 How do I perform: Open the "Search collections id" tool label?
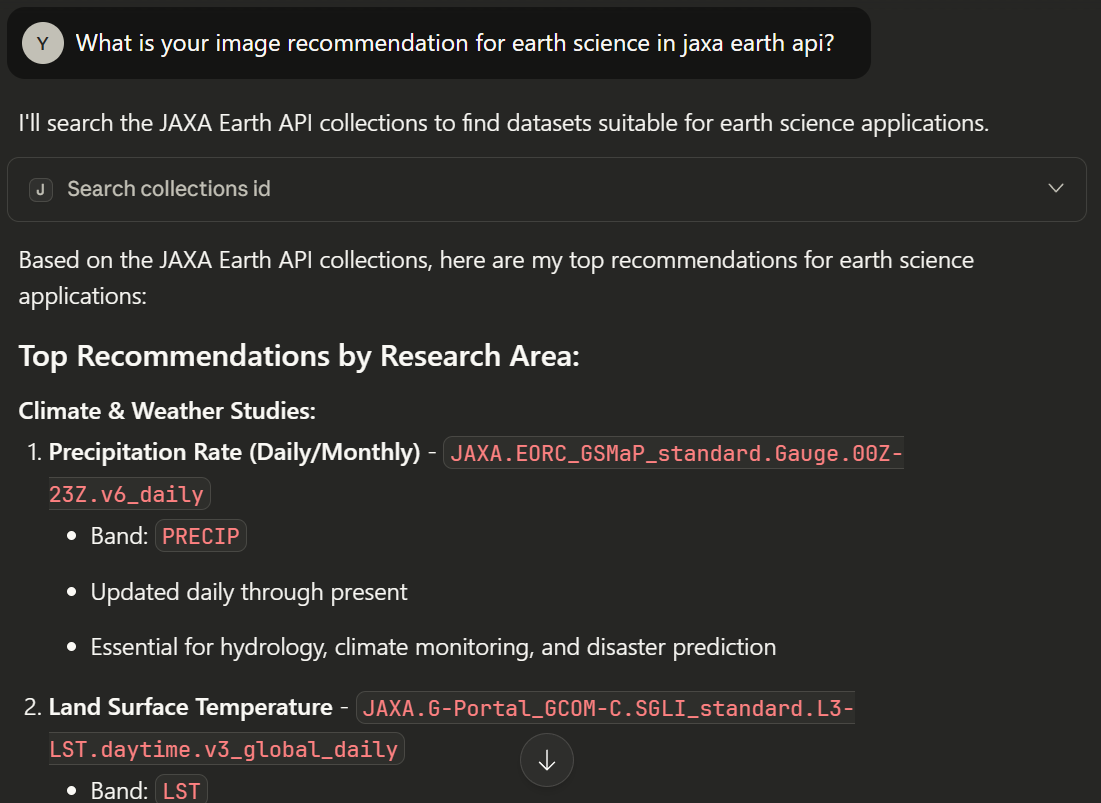[x=169, y=189]
